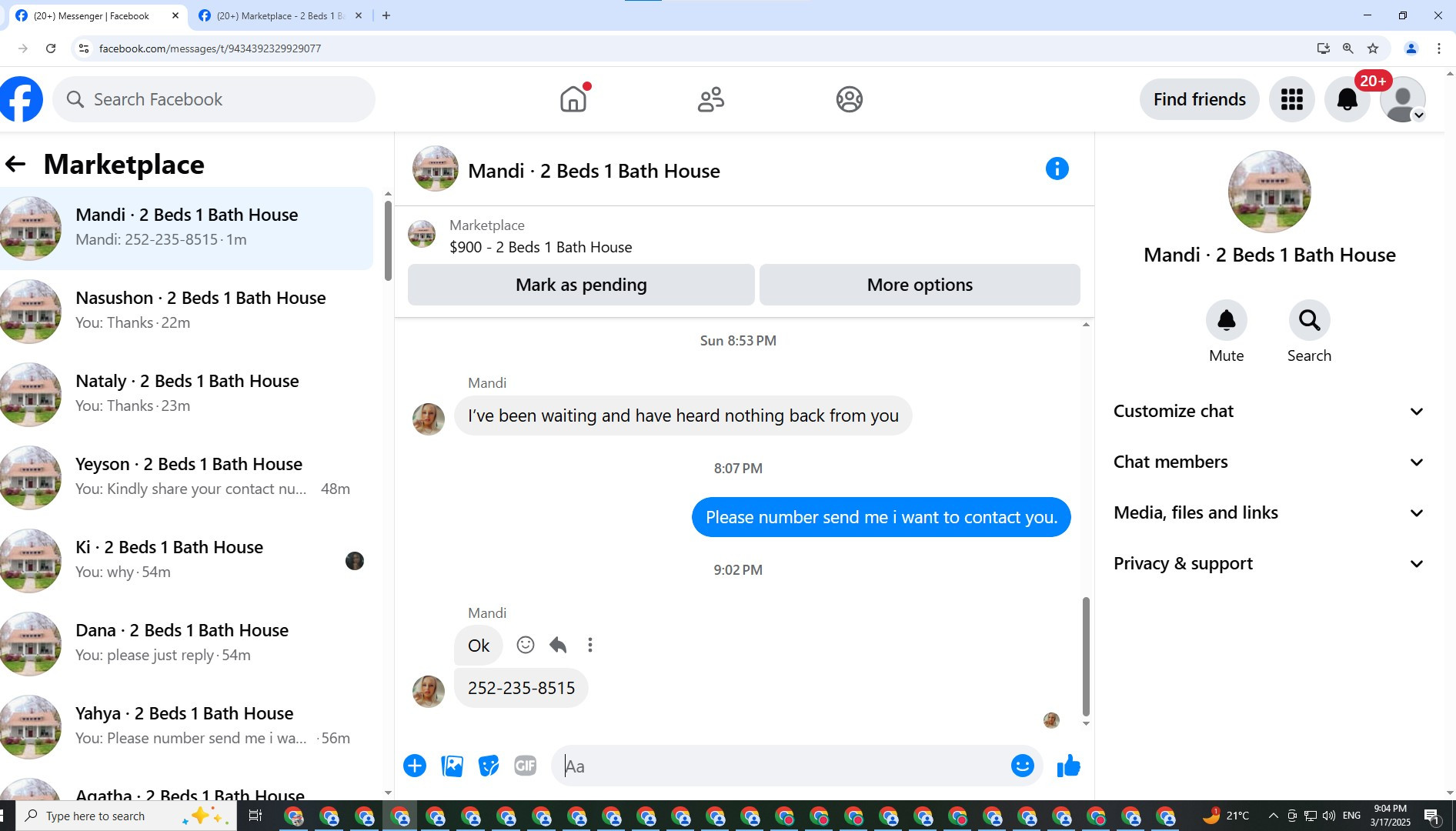Open Mandi conversation in chat list
Image resolution: width=1456 pixels, height=831 pixels.
[x=186, y=228]
